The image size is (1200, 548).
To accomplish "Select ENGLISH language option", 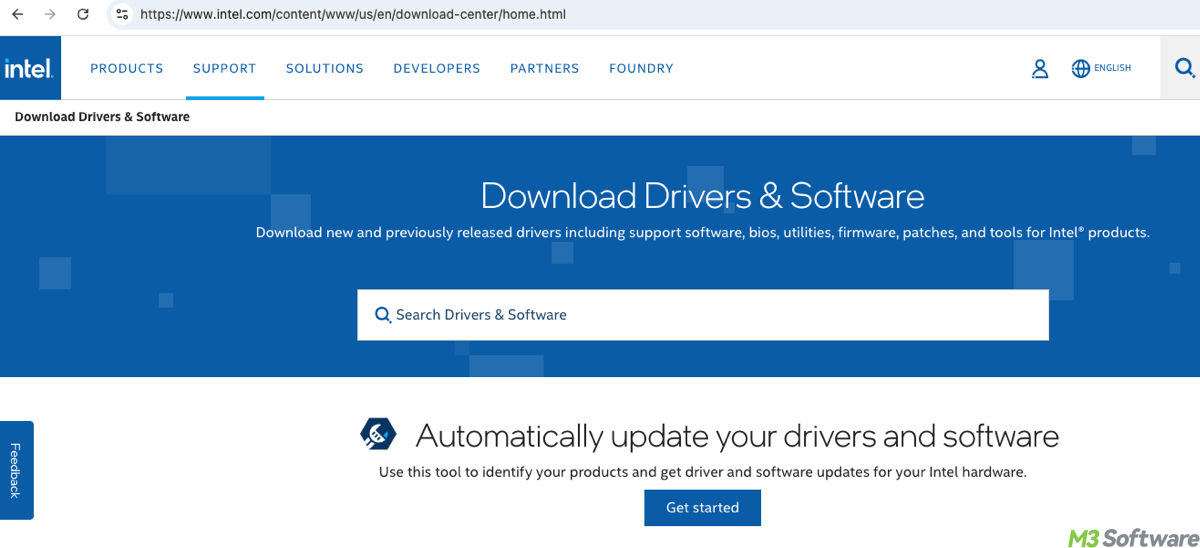I will point(1112,68).
